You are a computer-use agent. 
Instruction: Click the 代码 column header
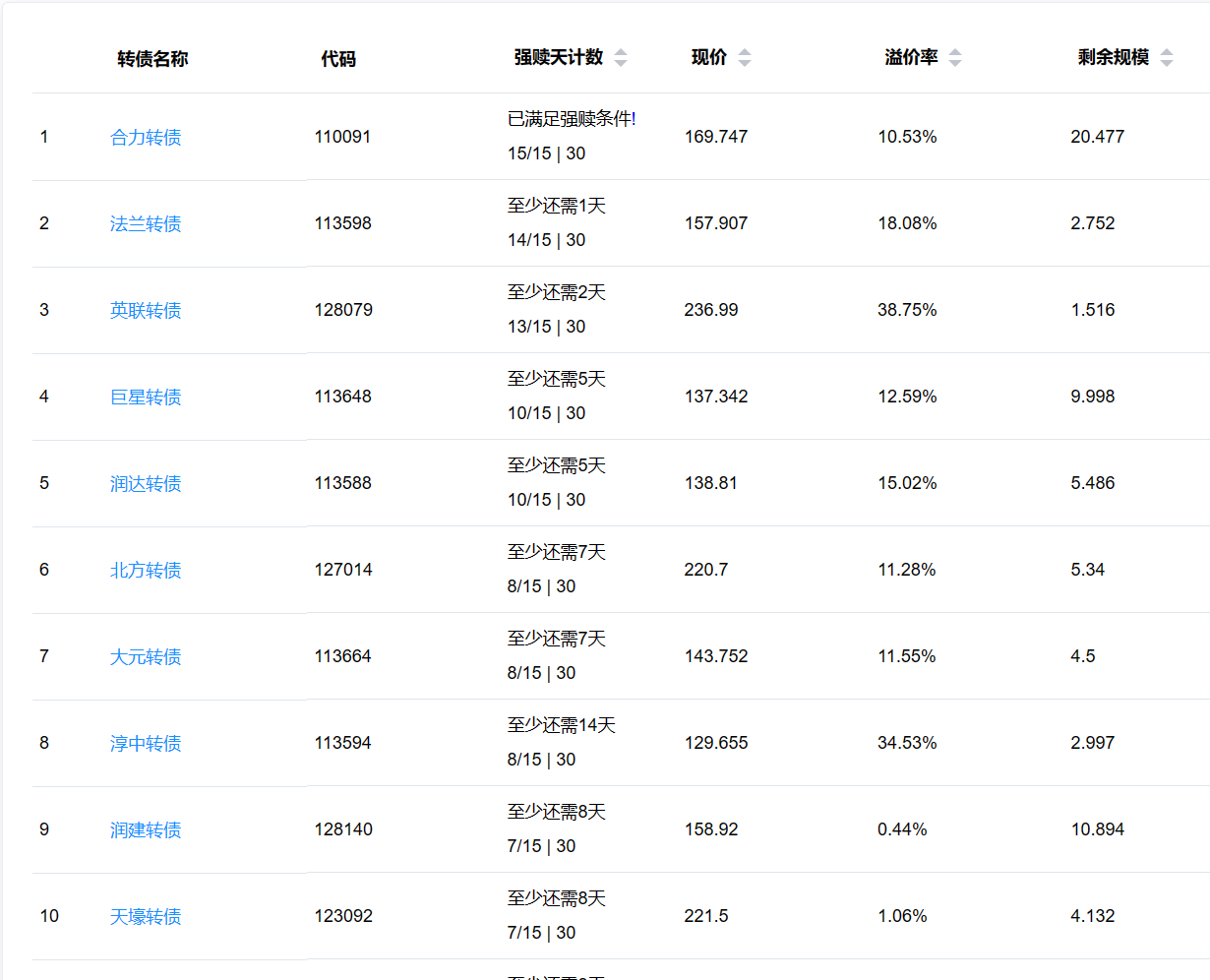point(338,59)
